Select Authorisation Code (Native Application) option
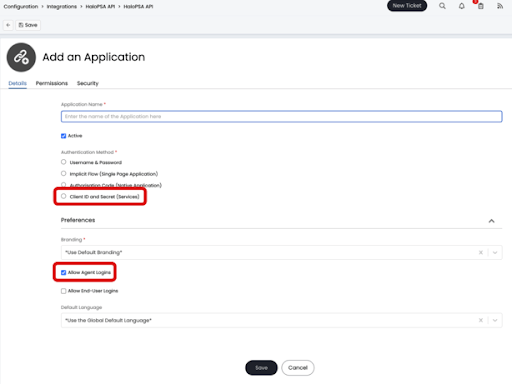512x384 pixels. tap(63, 184)
